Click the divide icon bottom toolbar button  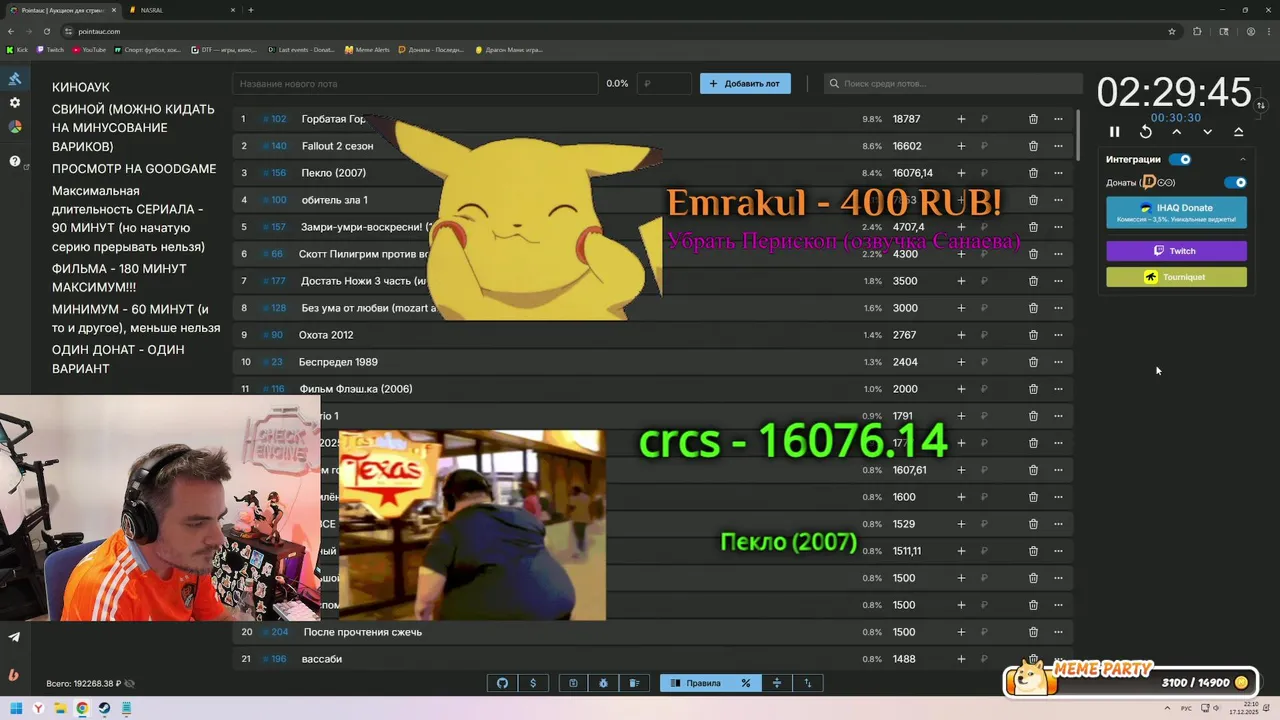(777, 683)
